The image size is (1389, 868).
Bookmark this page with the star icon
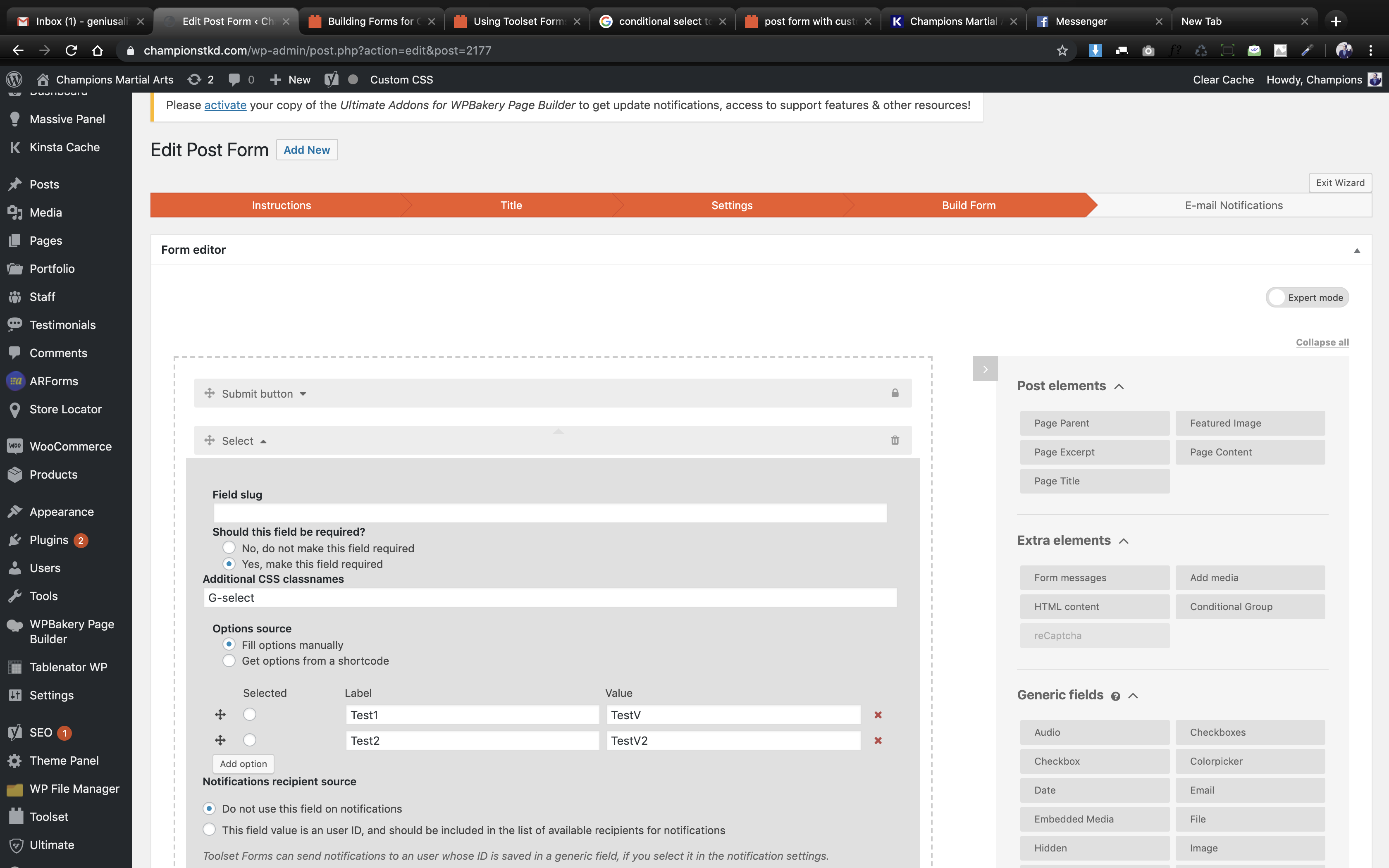pyautogui.click(x=1062, y=50)
